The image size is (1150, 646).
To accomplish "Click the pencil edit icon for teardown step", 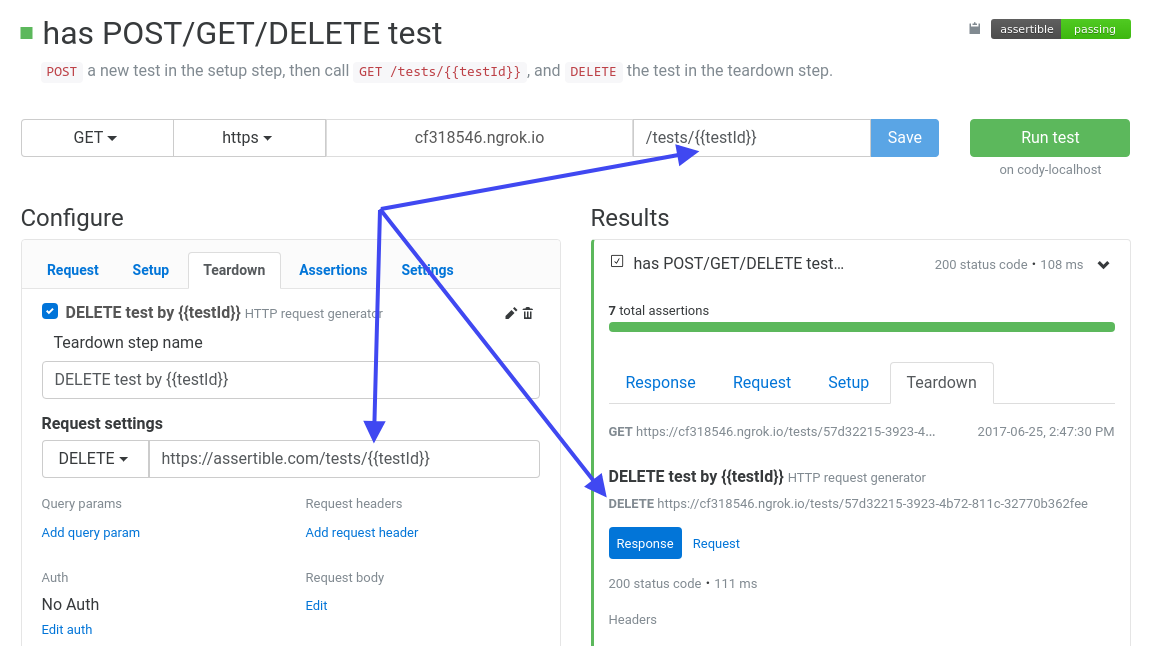I will tap(511, 313).
